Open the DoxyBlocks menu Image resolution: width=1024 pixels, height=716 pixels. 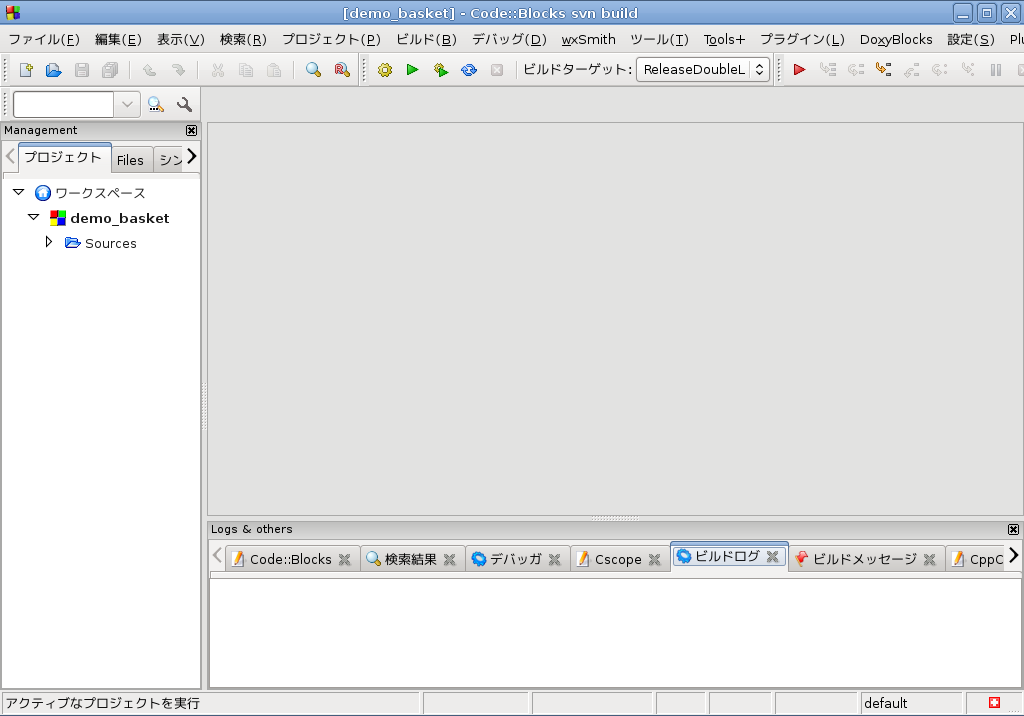point(896,39)
